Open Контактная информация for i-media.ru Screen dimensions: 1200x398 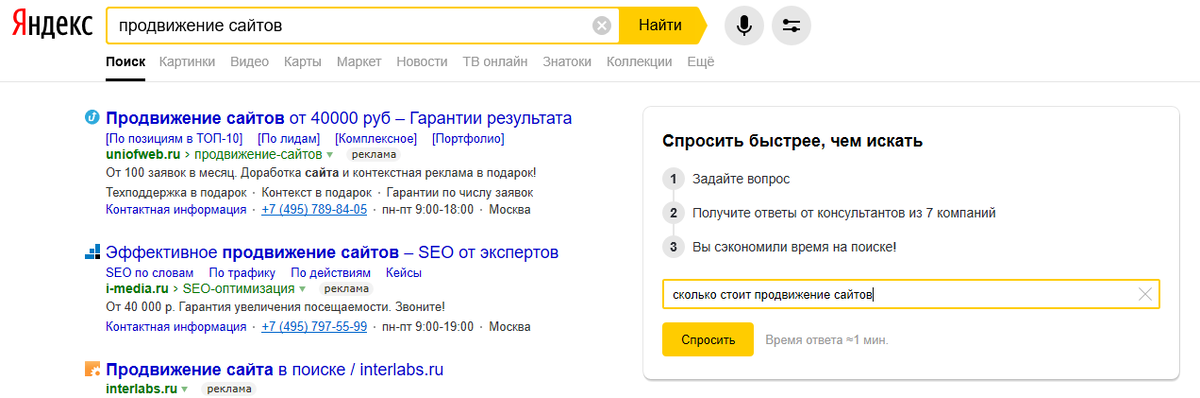[176, 326]
